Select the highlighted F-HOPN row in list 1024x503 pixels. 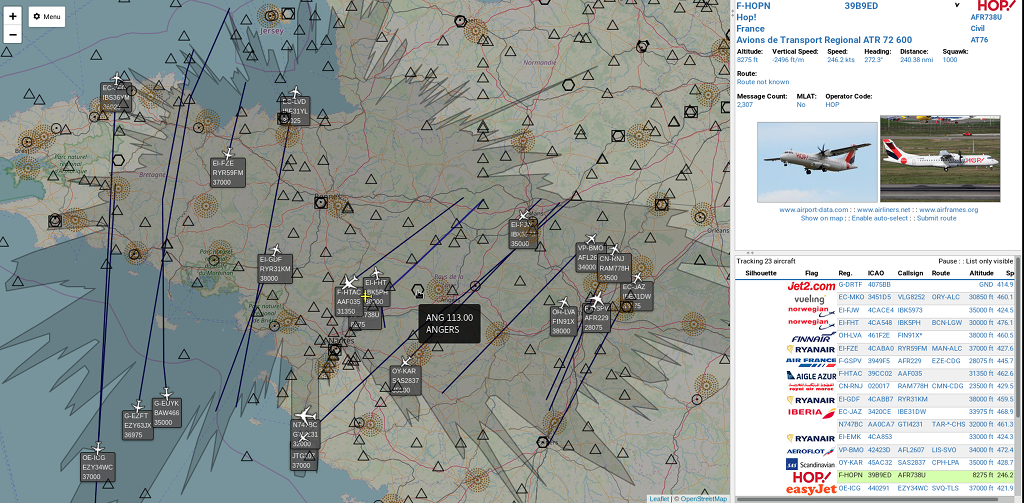(925, 476)
